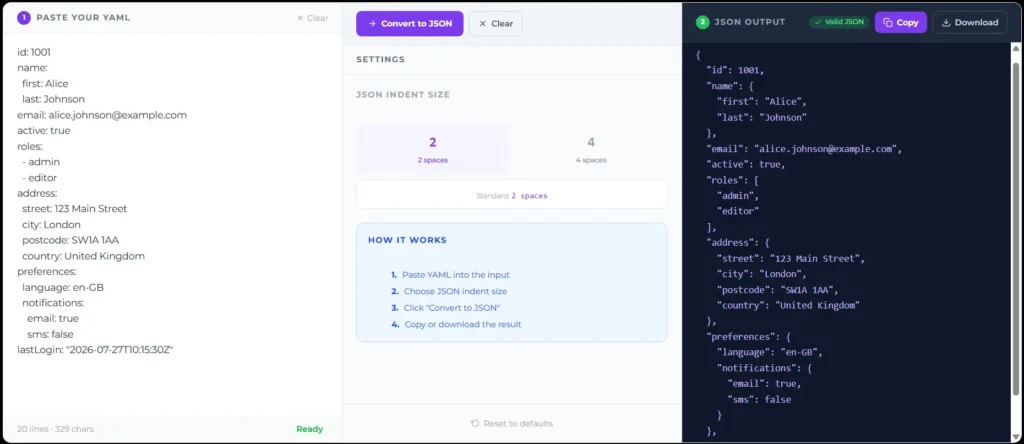The image size is (1024, 444).
Task: Click the download arrow icon
Action: (946, 22)
